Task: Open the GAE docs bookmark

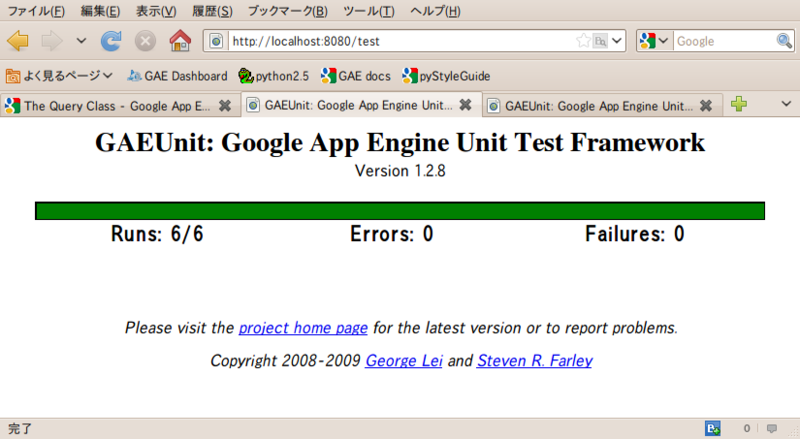Action: [356, 76]
